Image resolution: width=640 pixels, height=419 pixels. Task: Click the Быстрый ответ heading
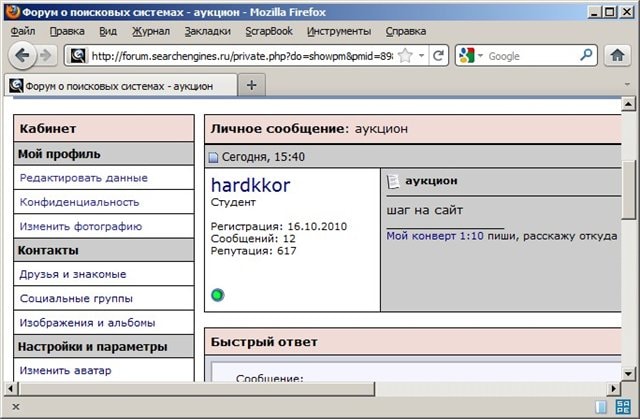pos(264,342)
